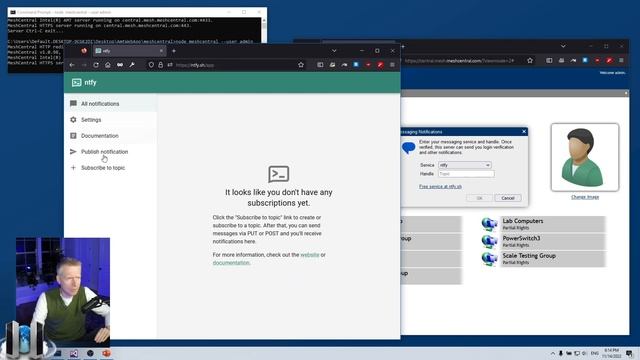Follow the documentation link in ntfy message
This screenshot has height=360, width=640.
coord(231,263)
